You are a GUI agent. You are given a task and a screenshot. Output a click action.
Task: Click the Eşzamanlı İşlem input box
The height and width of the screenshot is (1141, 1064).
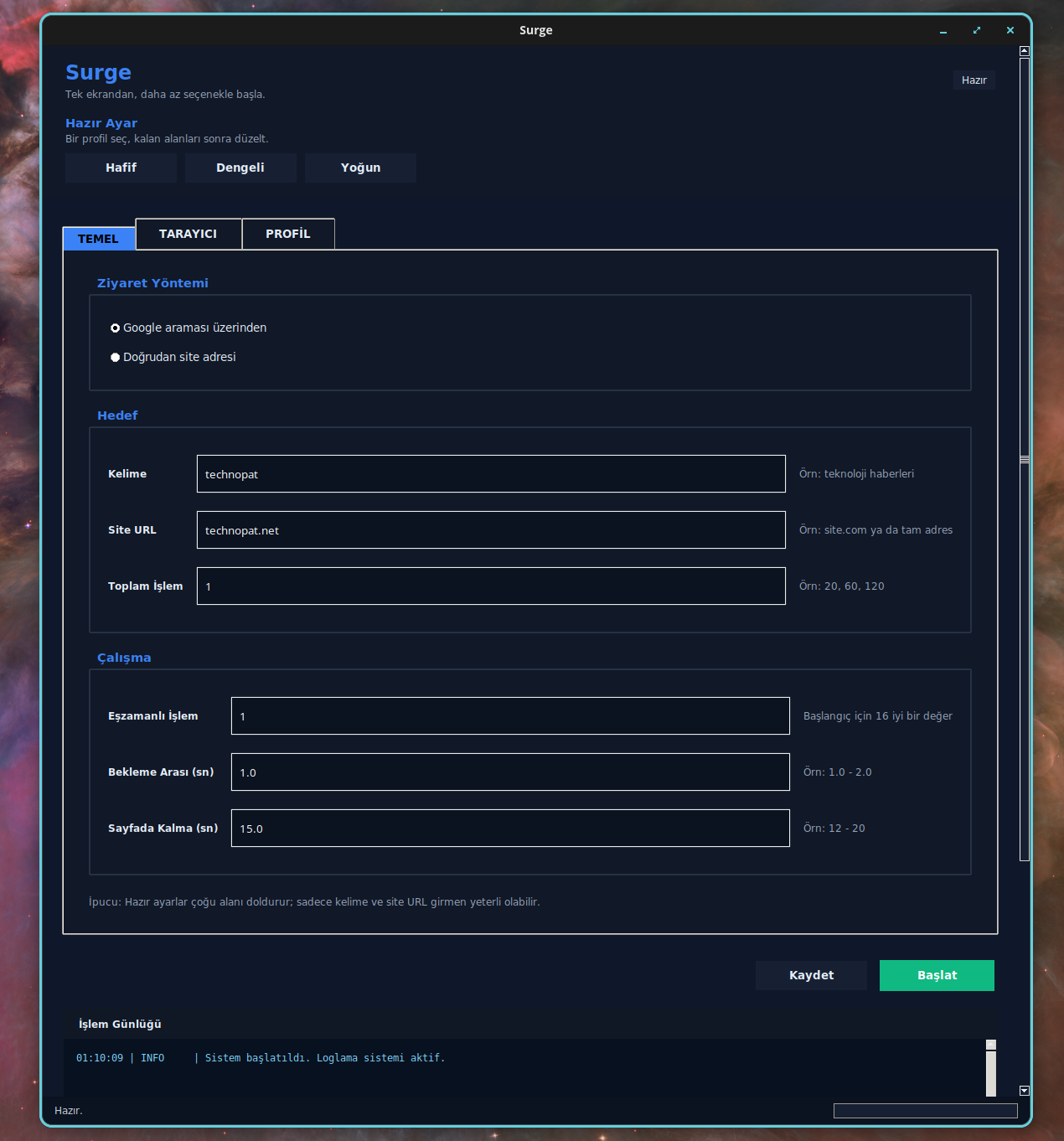coord(510,716)
